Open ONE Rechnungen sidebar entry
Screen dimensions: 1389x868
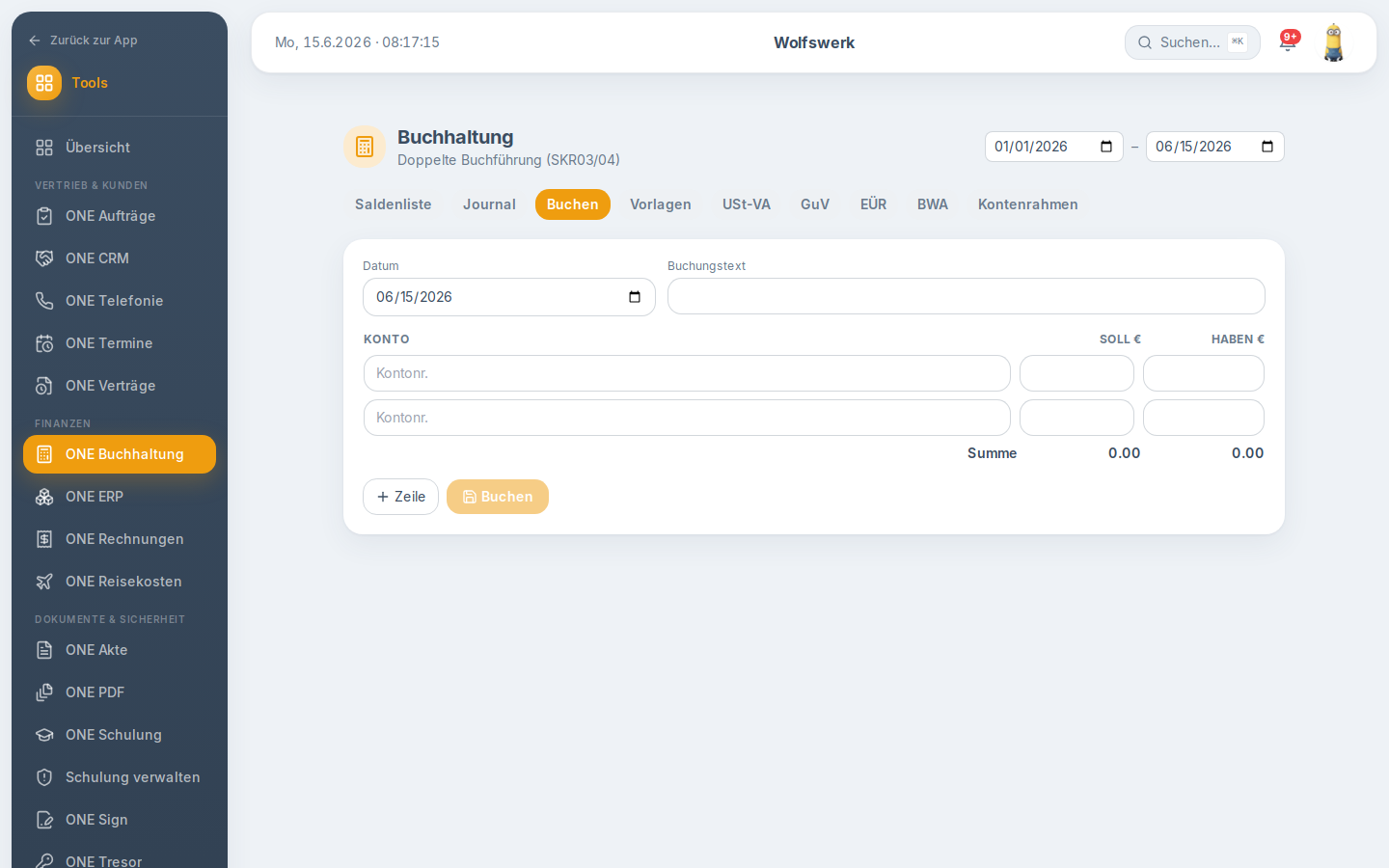[120, 539]
